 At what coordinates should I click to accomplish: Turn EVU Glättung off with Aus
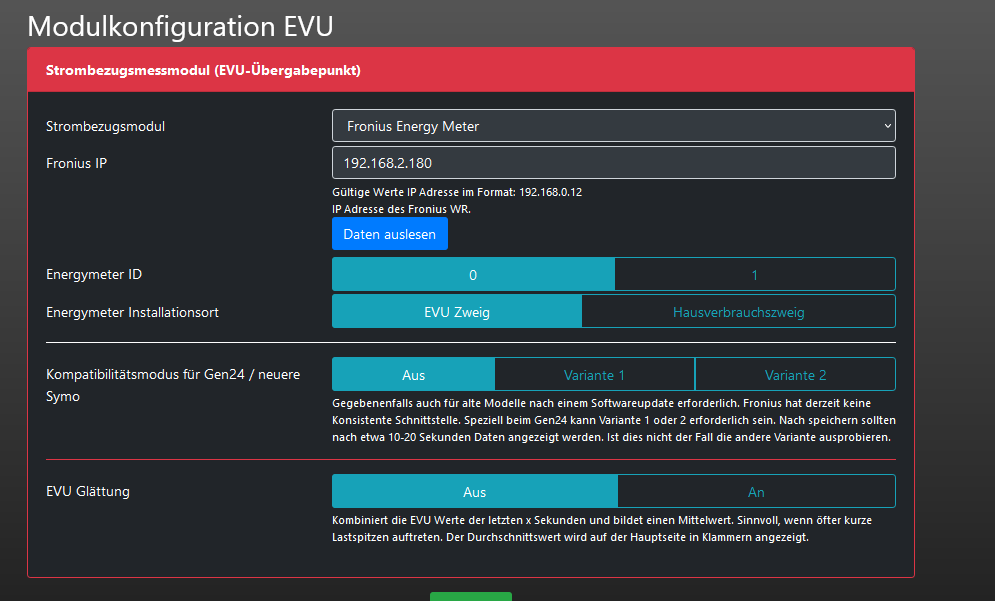475,492
